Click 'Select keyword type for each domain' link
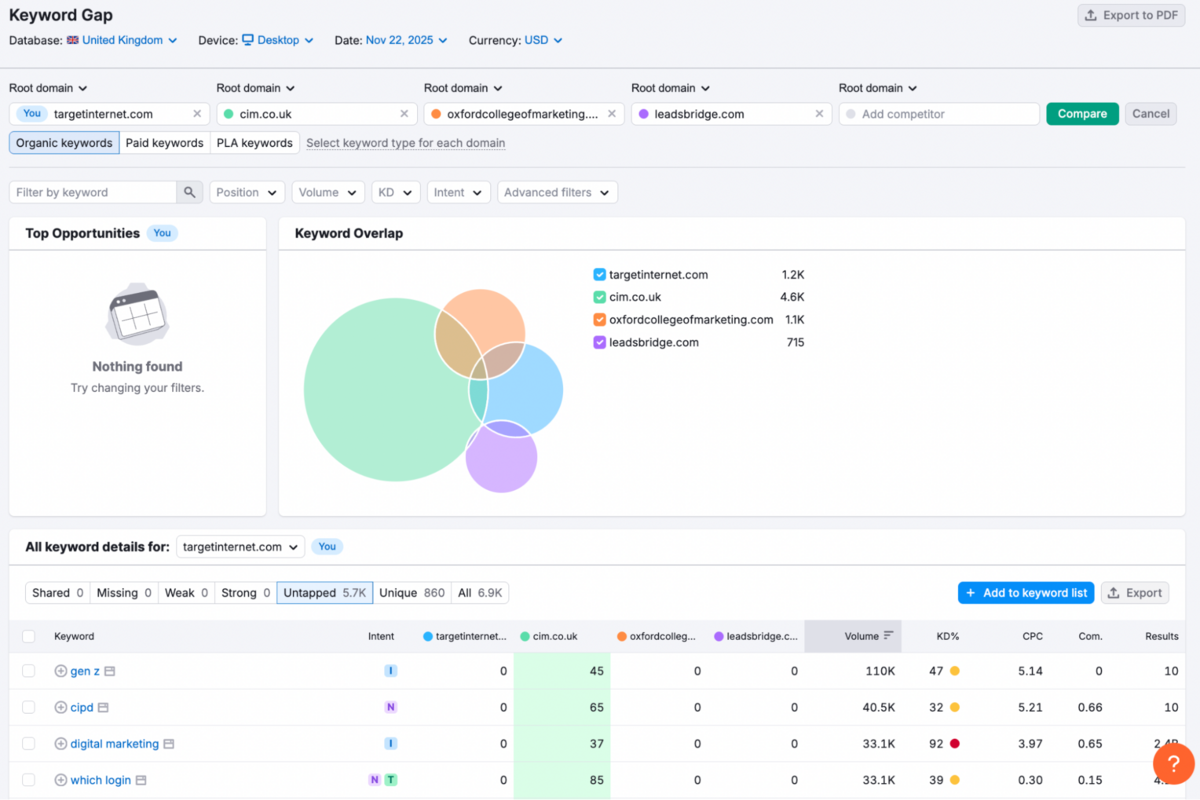The width and height of the screenshot is (1200, 800). [x=405, y=143]
